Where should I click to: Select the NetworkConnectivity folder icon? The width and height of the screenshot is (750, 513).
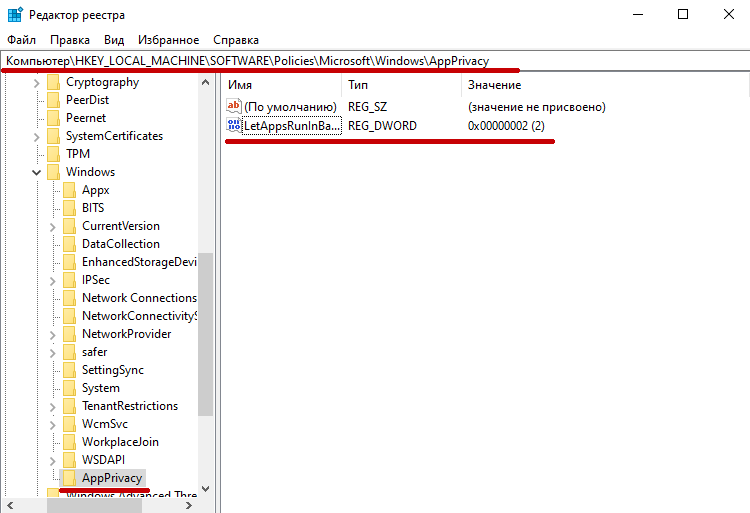(x=69, y=316)
